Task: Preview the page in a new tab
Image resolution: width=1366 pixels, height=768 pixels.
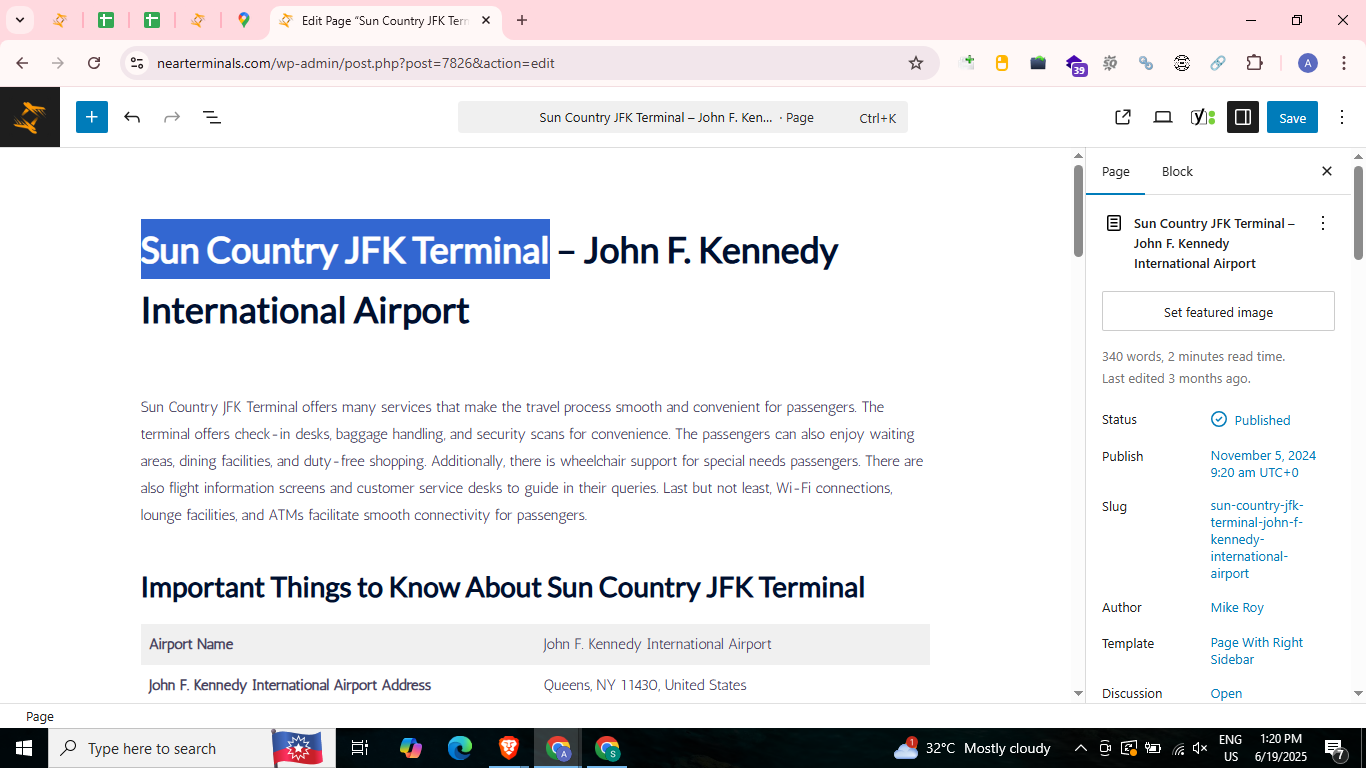Action: pyautogui.click(x=1122, y=117)
